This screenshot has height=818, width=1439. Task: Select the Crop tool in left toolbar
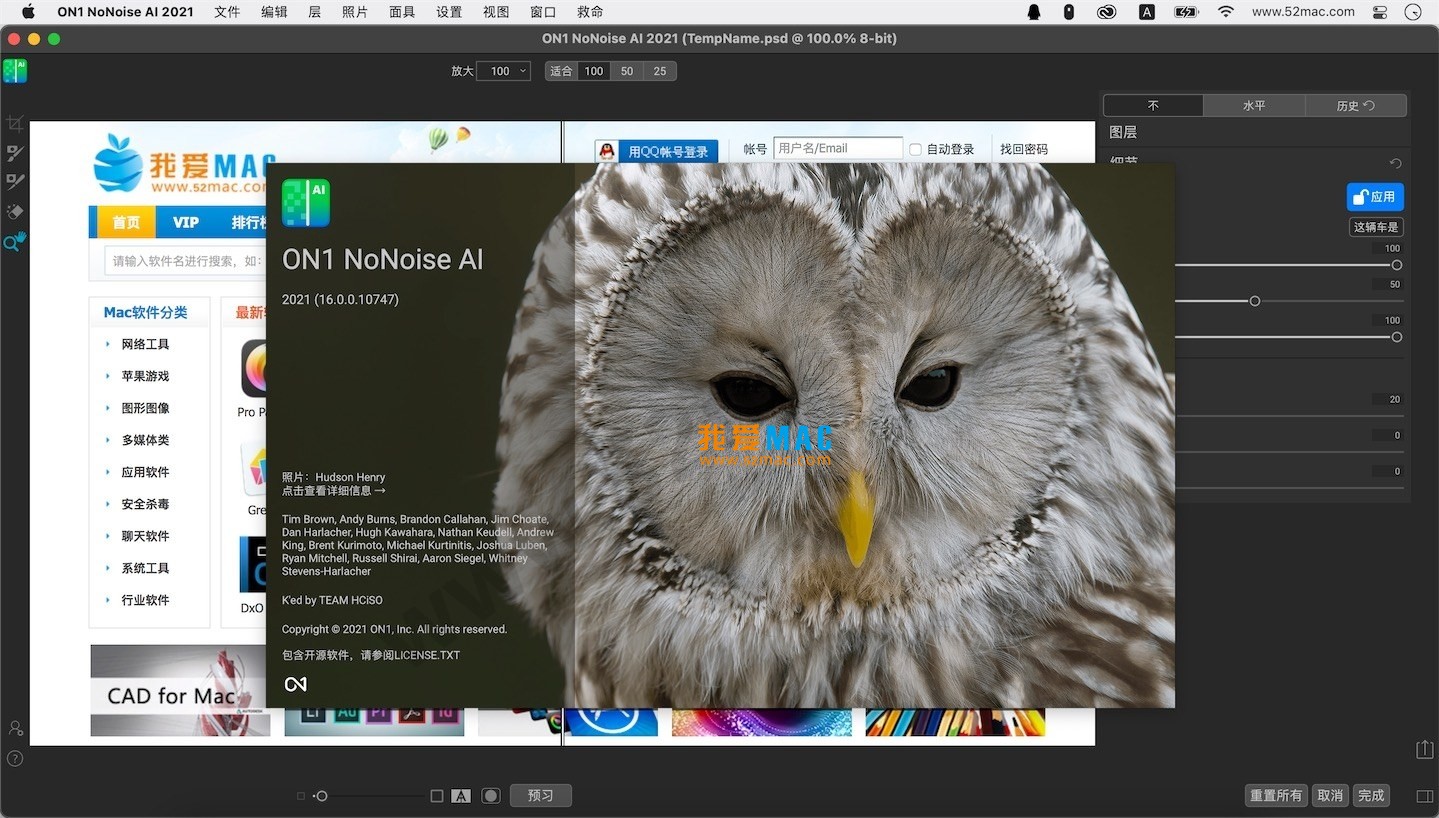[x=14, y=124]
